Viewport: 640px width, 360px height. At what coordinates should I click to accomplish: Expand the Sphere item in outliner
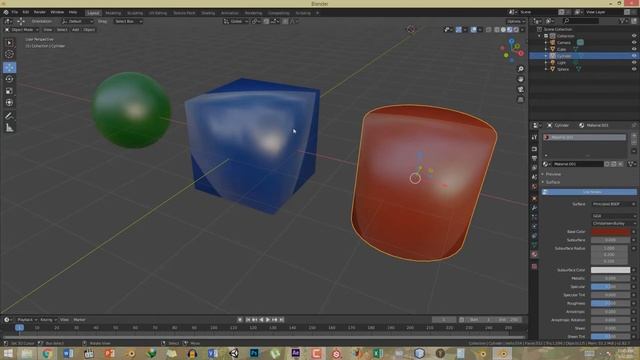pos(546,69)
